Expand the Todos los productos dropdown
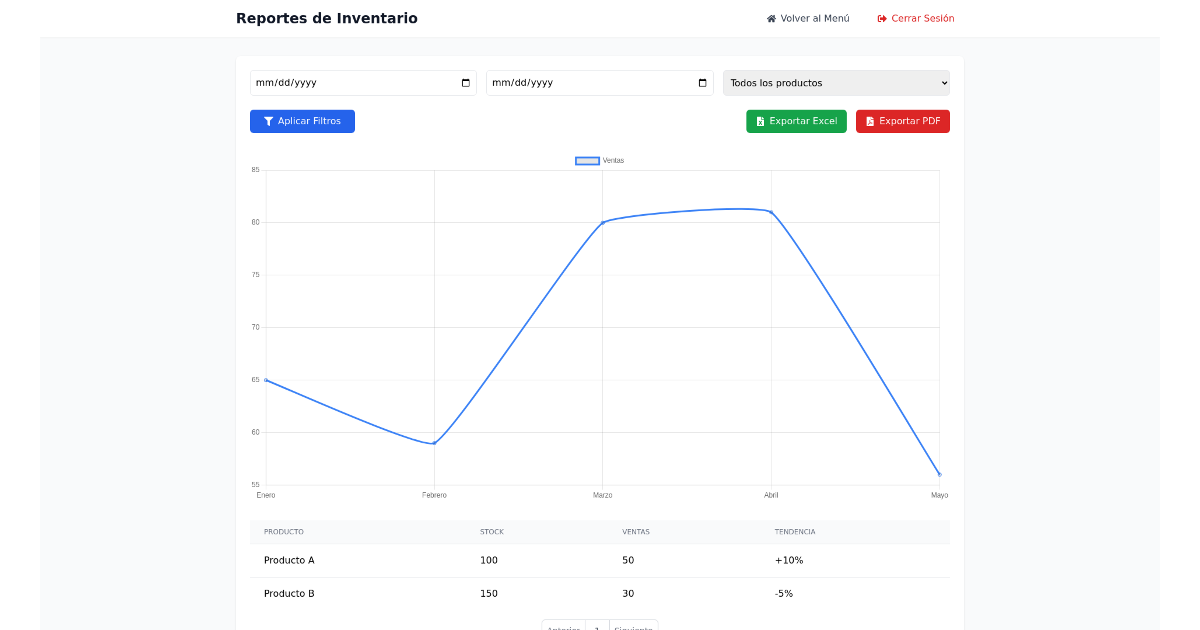This screenshot has width=1200, height=630. pos(836,83)
